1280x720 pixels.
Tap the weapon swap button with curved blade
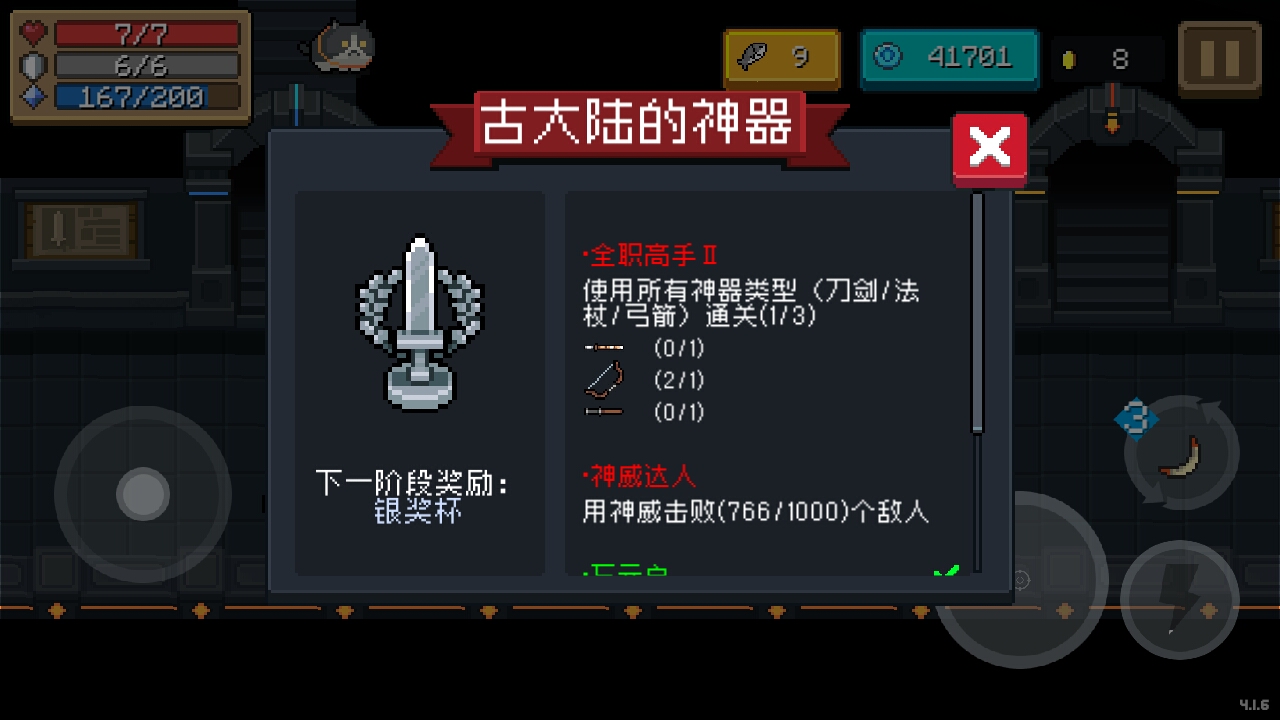[1183, 453]
